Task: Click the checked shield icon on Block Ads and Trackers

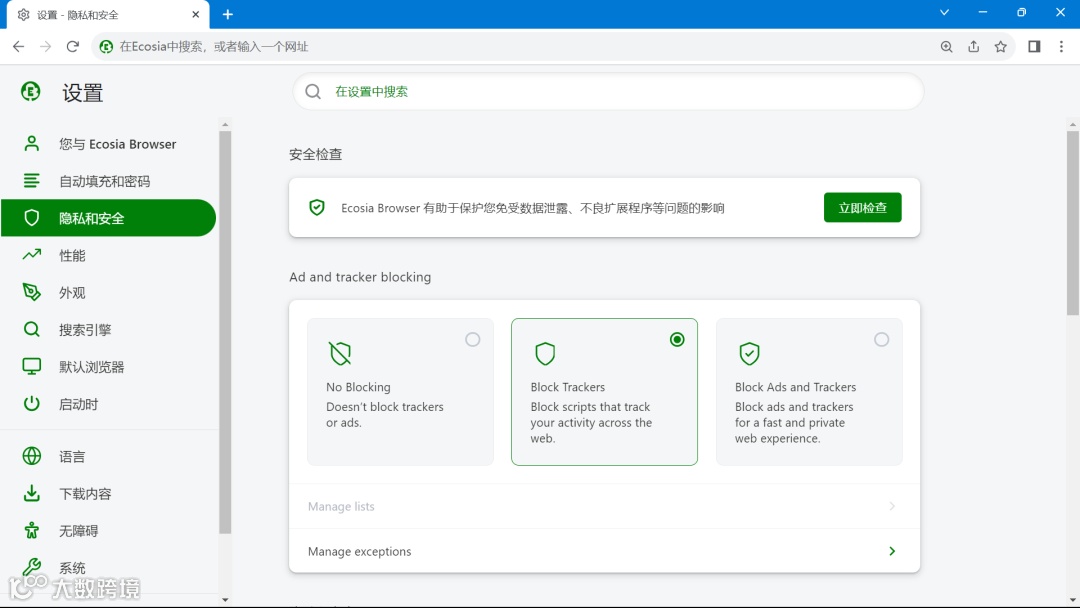Action: click(x=749, y=353)
